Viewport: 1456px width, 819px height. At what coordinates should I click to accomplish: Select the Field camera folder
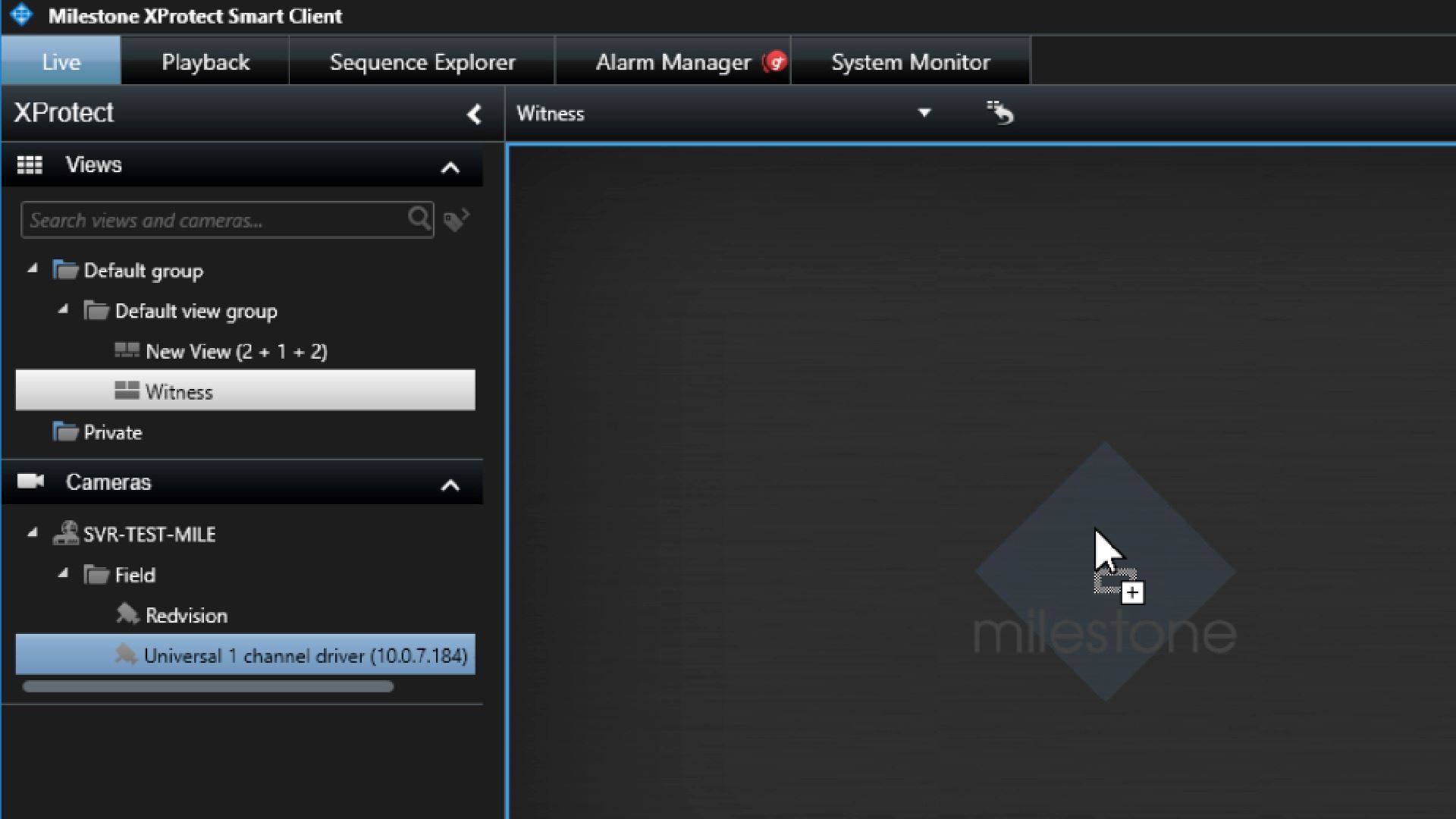(134, 575)
